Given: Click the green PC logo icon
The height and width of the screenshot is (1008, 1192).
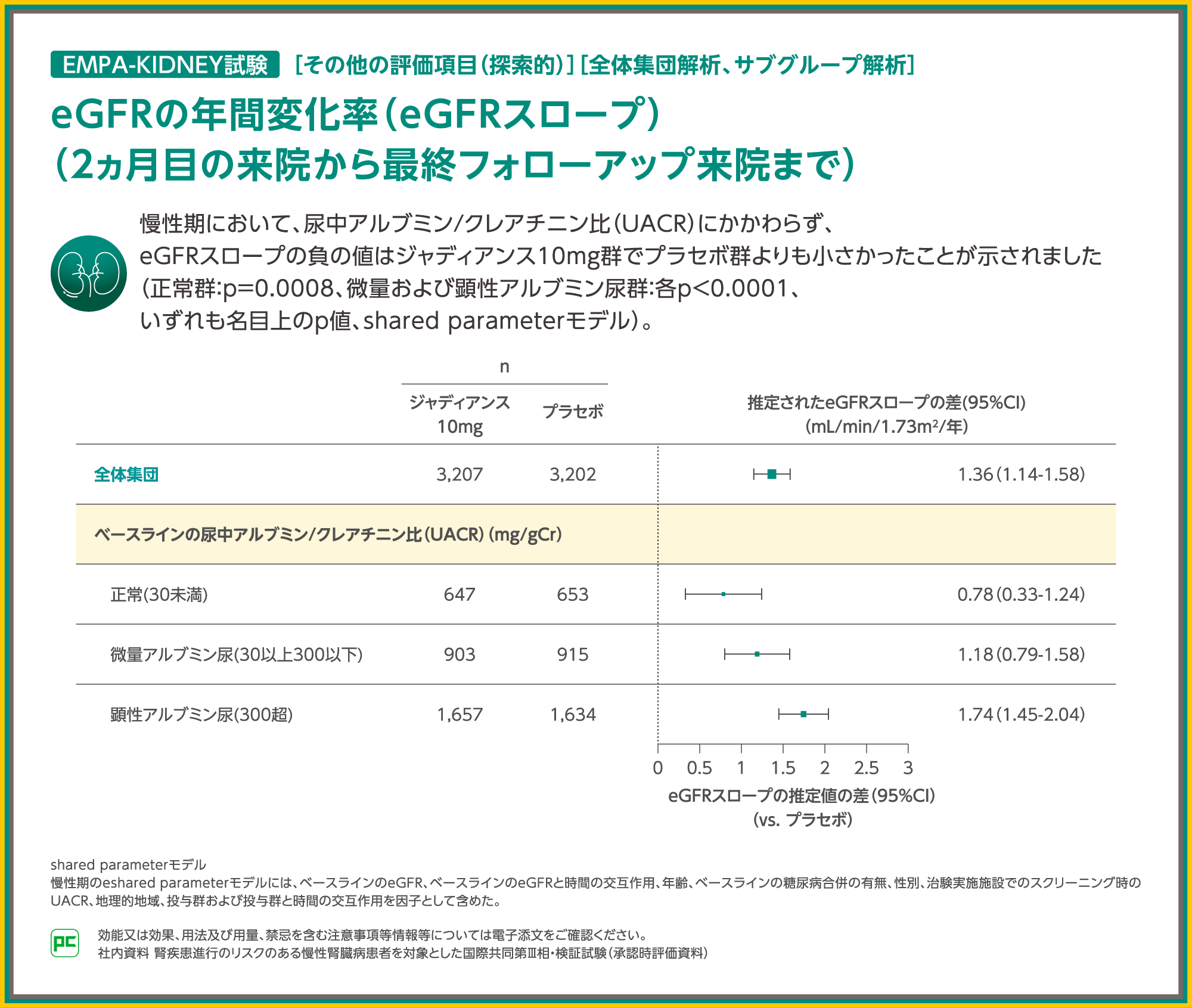Looking at the screenshot, I should coord(65,943).
